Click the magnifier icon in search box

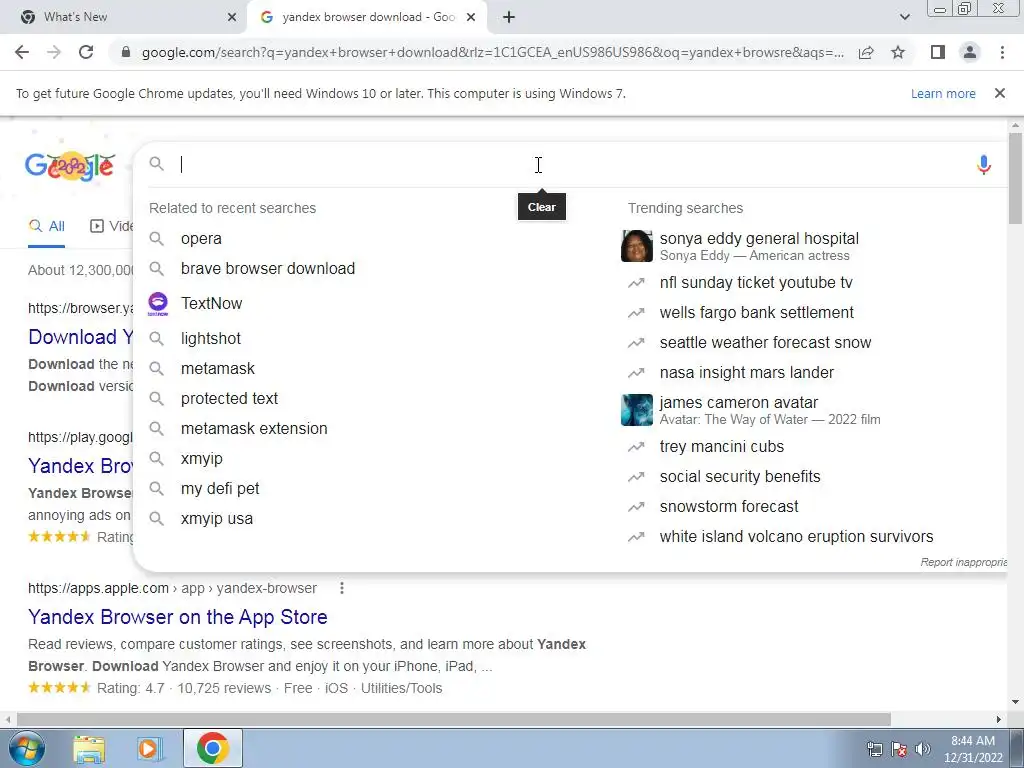(157, 164)
